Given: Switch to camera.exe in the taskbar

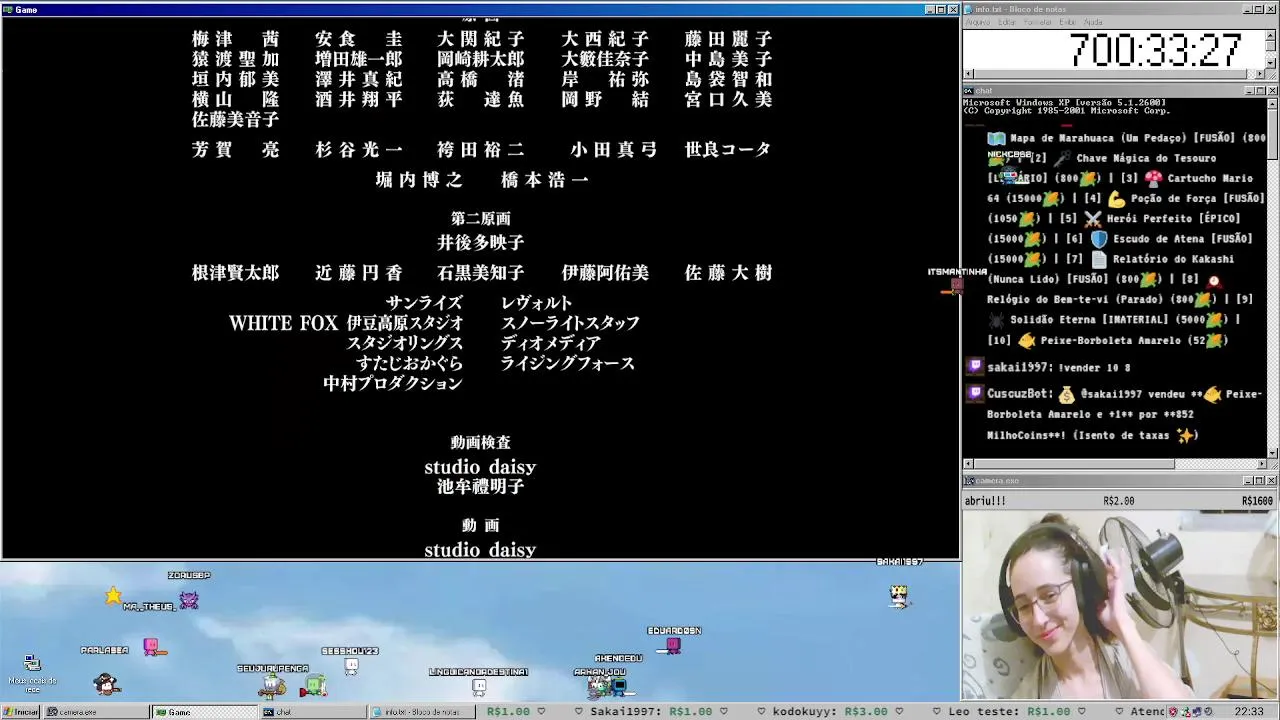Looking at the screenshot, I should 96,712.
